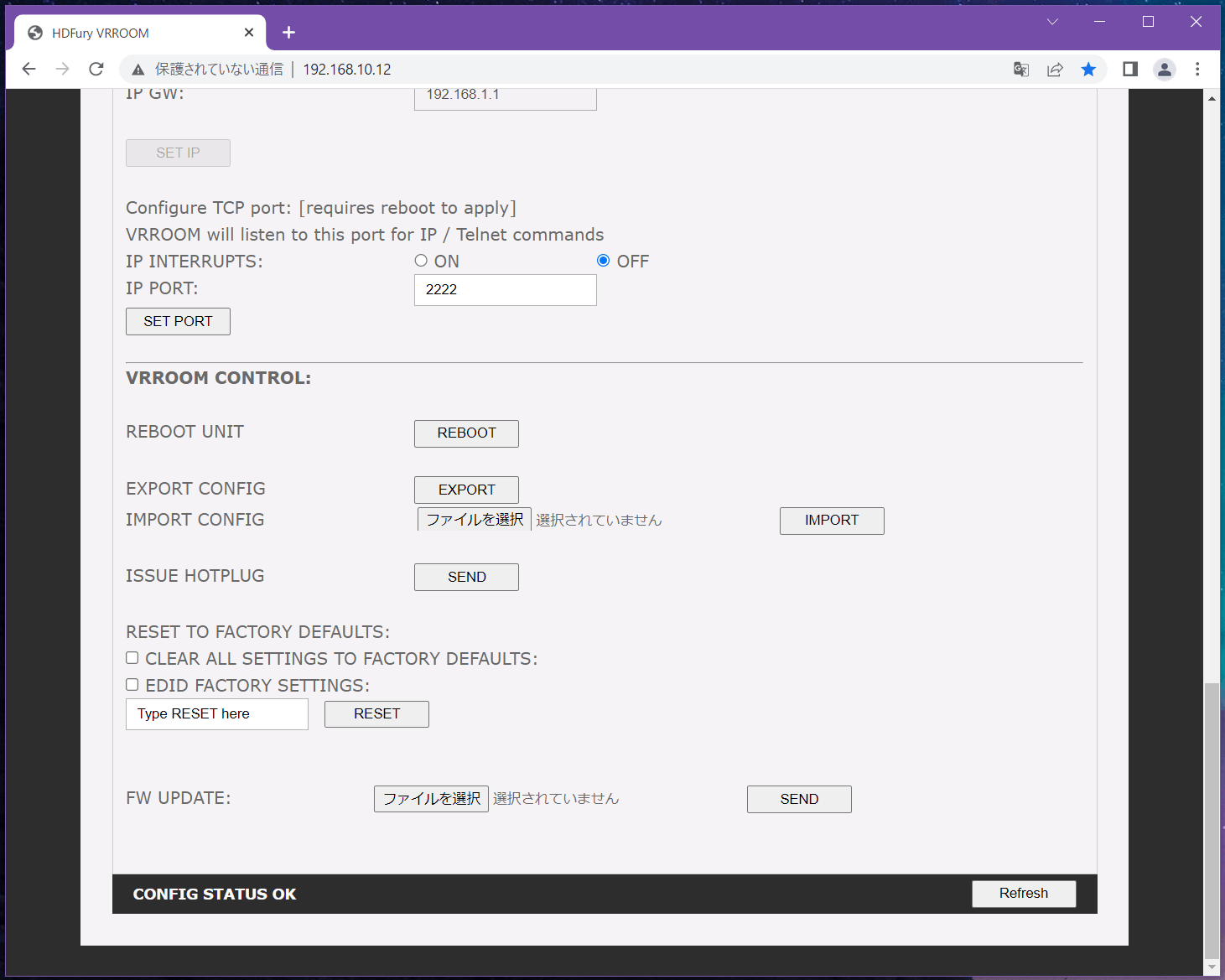Click the IP INTERRUPTS label

(x=194, y=262)
